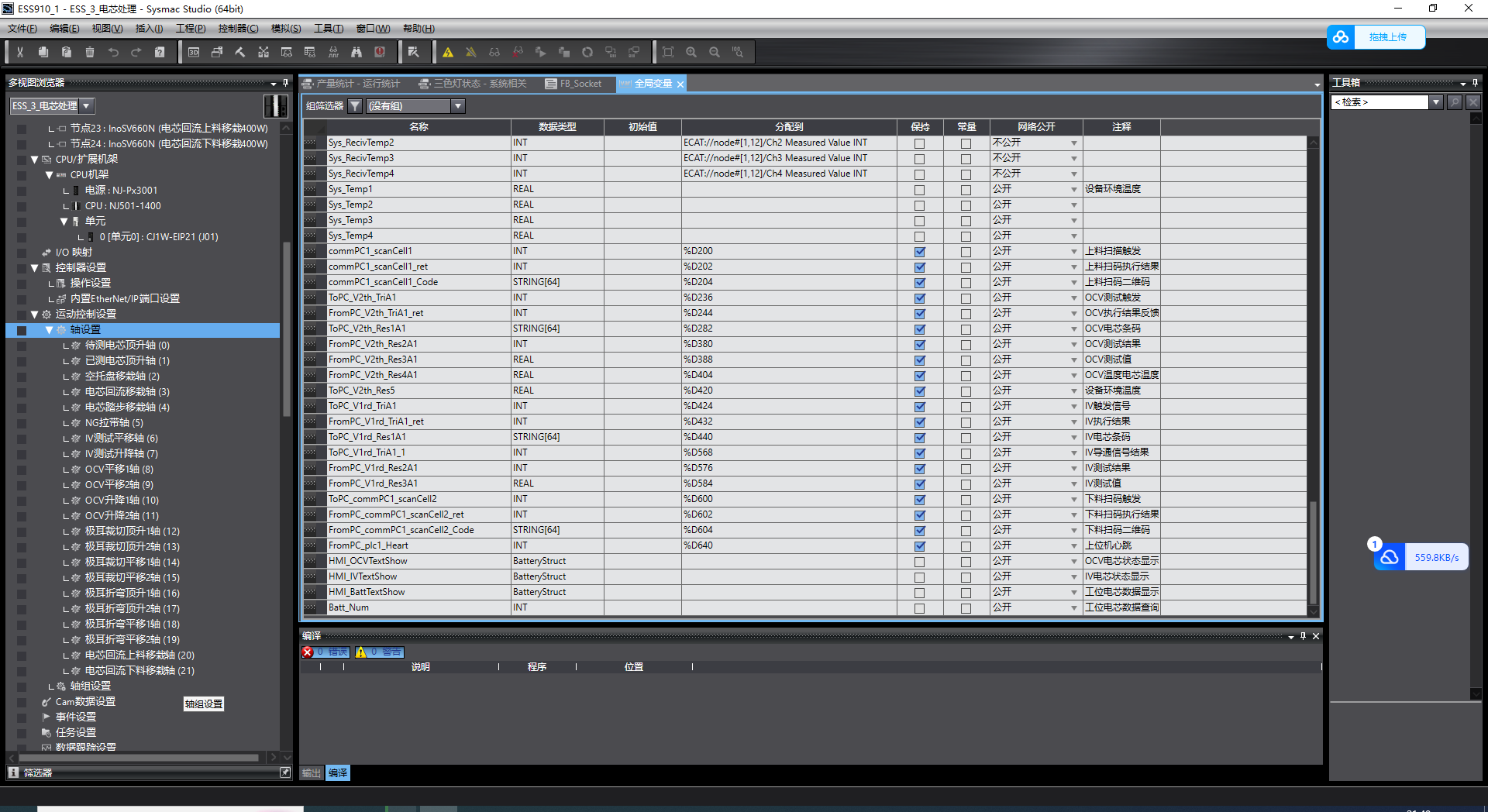1488x812 pixels.
Task: Toggle Constant checkbox for FromPC_plc1_Heart
Action: tap(966, 546)
